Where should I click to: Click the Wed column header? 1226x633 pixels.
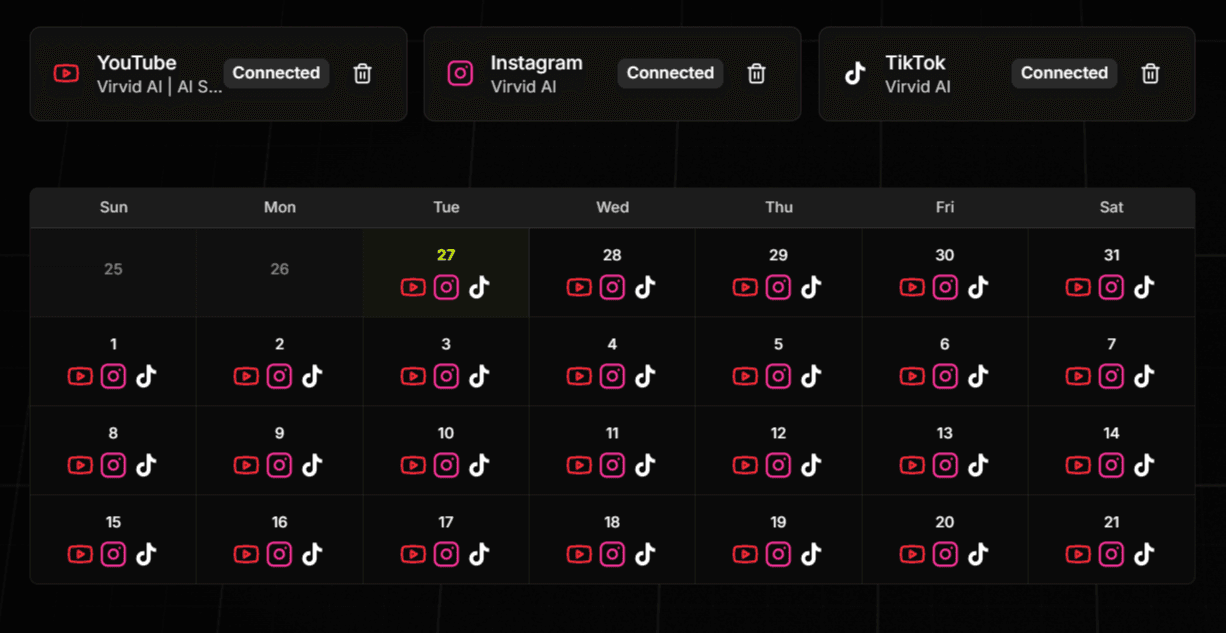coord(612,207)
